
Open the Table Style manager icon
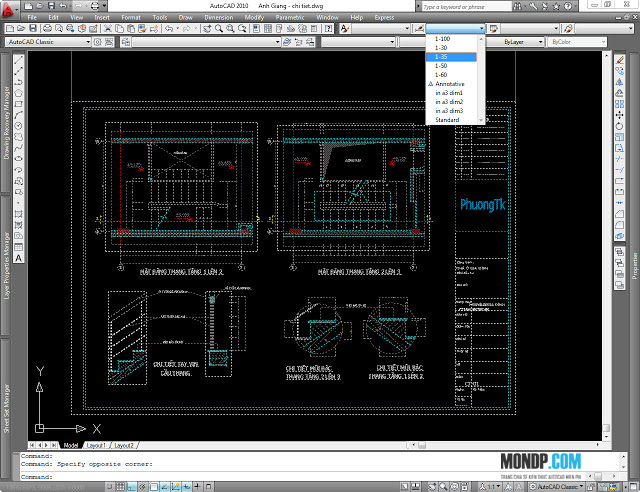493,29
